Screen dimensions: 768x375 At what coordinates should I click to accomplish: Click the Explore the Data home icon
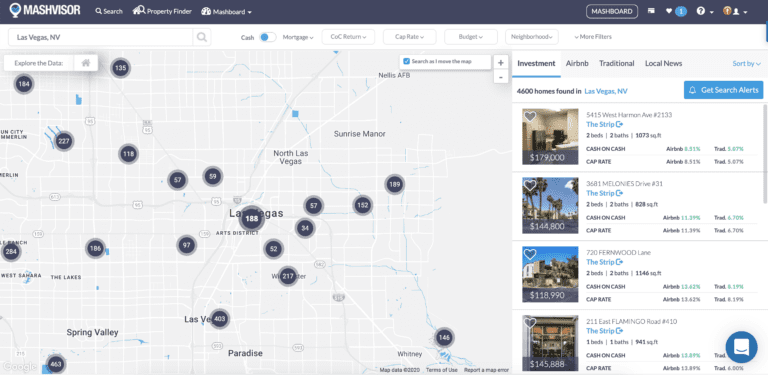(86, 63)
